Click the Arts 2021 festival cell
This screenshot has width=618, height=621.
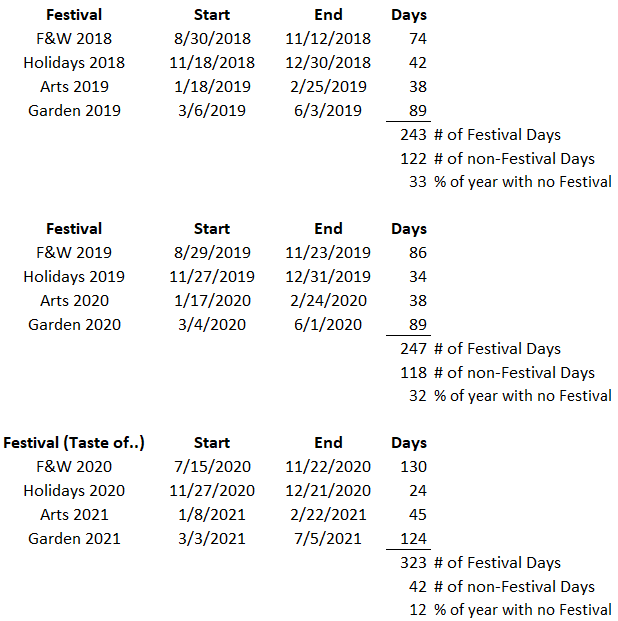point(74,515)
